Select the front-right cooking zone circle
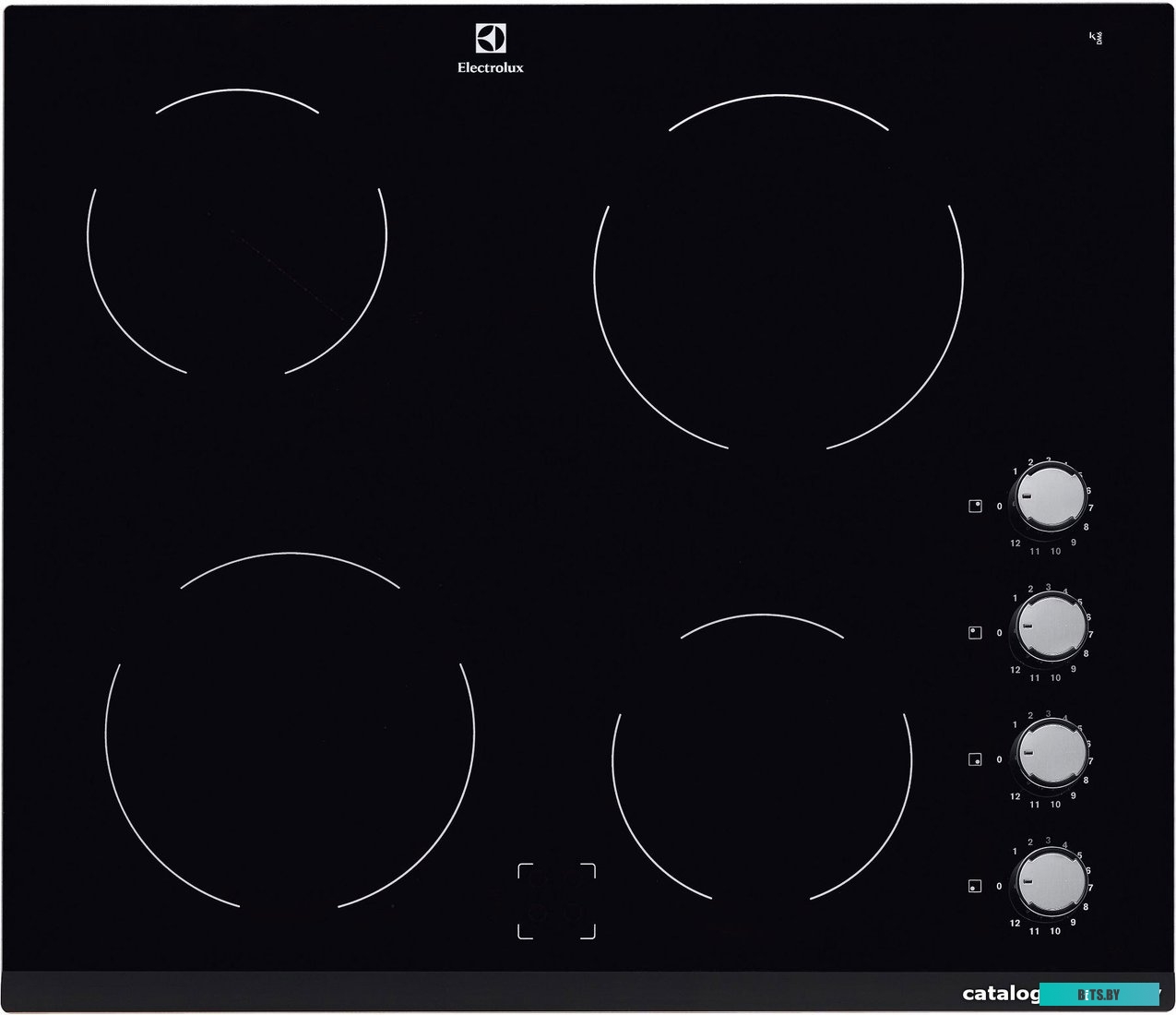1176x1015 pixels. (762, 758)
